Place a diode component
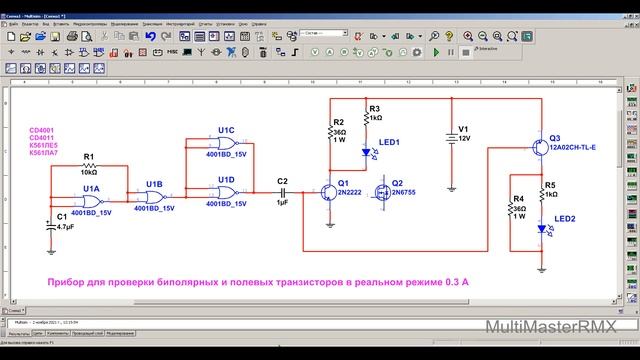This screenshot has height=360, width=640. (x=40, y=52)
